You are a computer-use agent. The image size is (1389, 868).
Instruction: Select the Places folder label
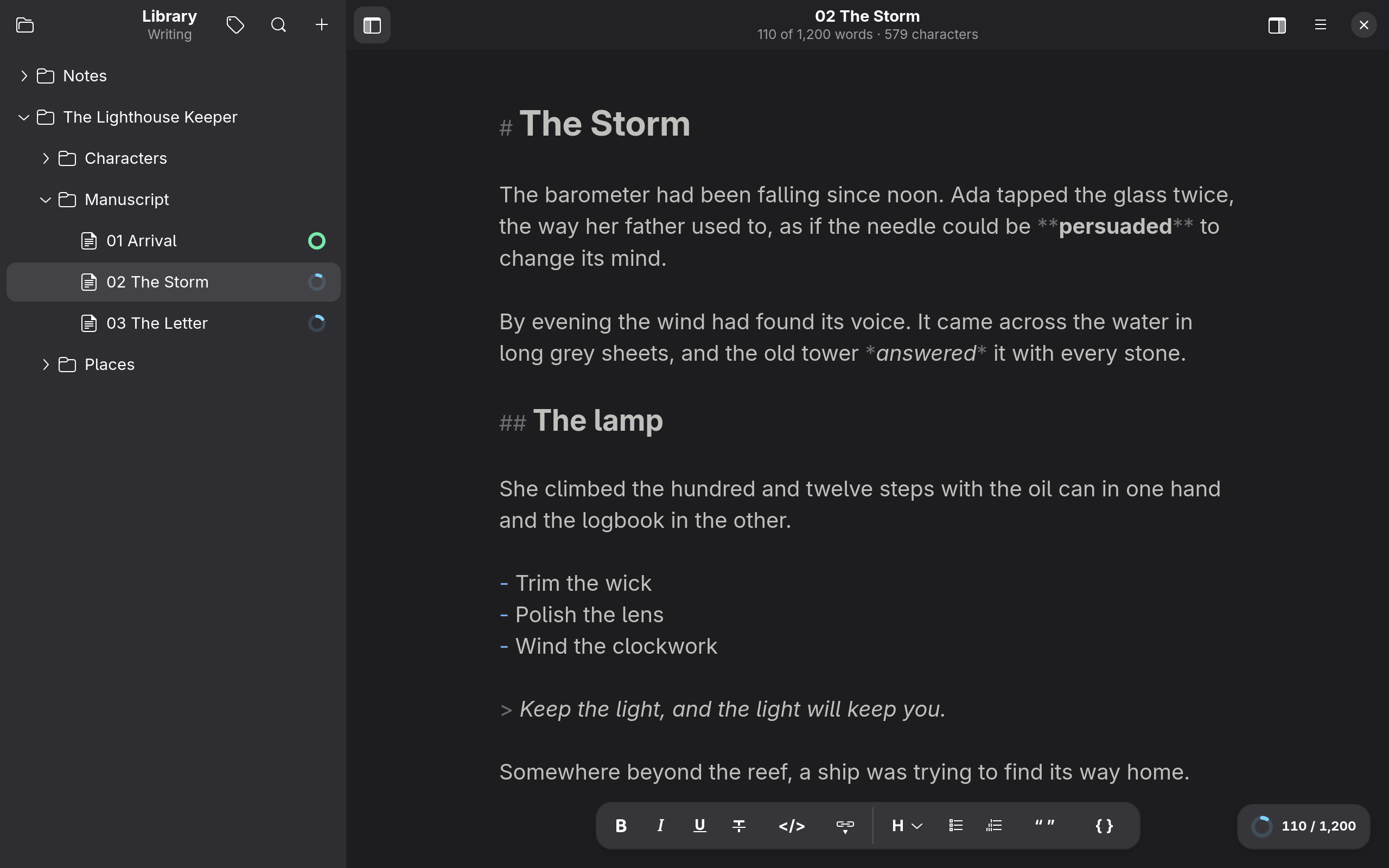[110, 365]
